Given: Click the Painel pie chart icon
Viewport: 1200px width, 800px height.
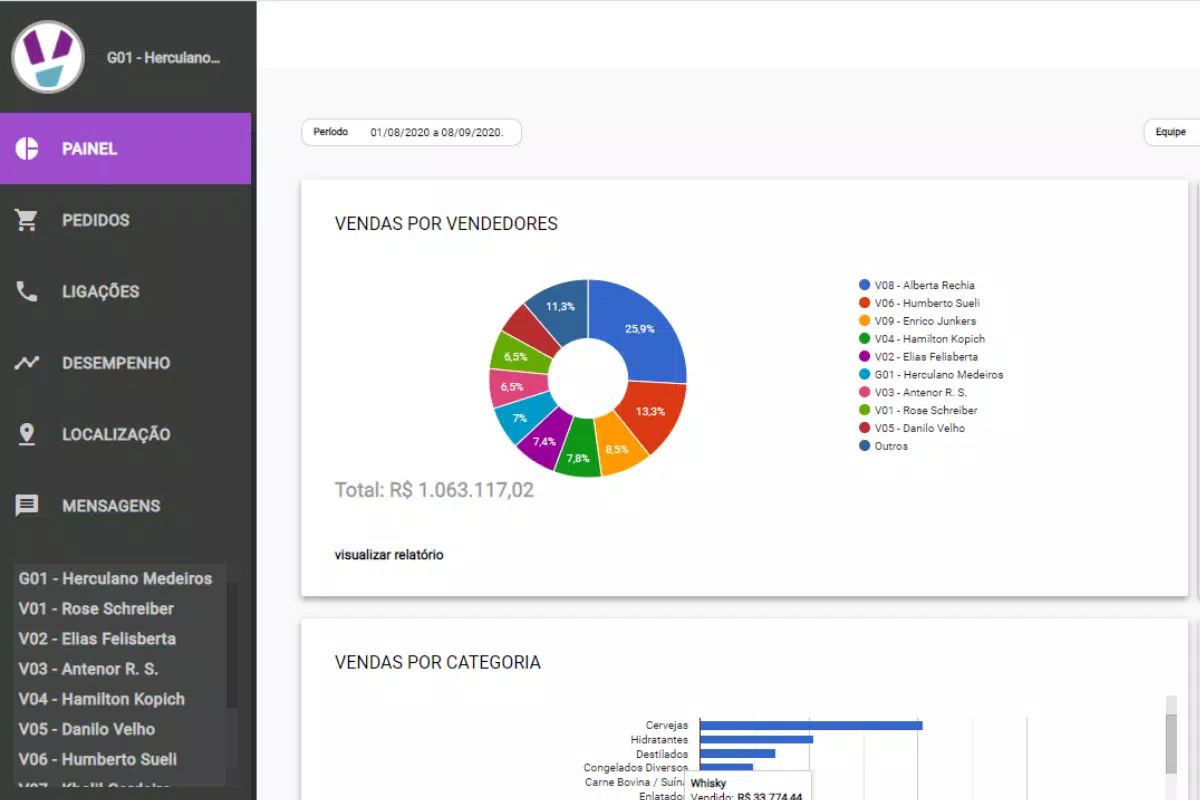Looking at the screenshot, I should coord(27,149).
